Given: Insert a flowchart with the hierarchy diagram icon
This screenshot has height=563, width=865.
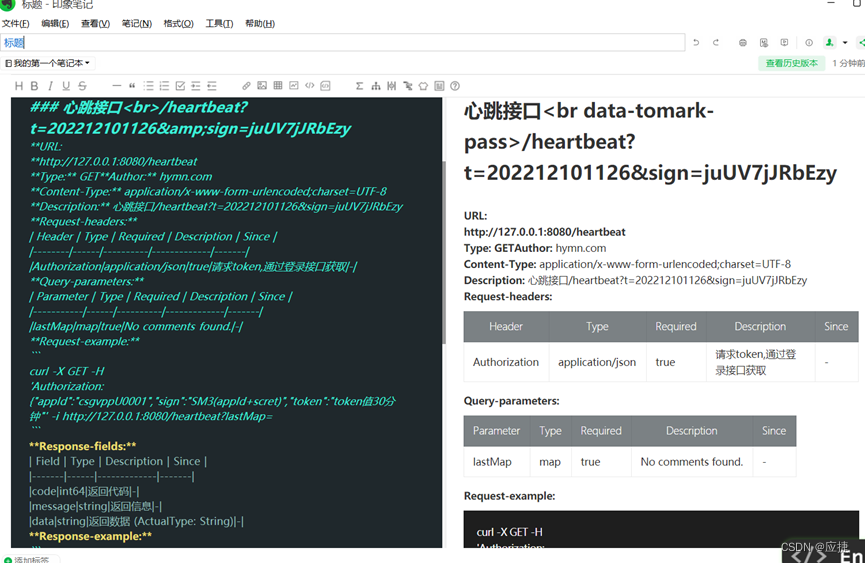Looking at the screenshot, I should (x=376, y=86).
